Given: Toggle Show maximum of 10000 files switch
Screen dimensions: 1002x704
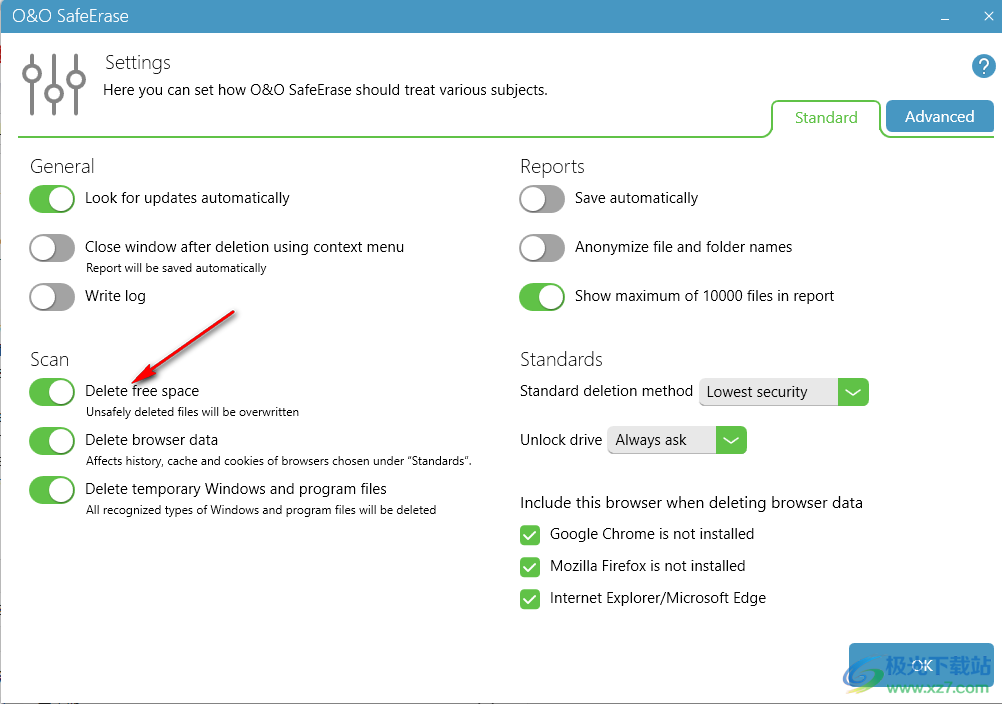Looking at the screenshot, I should [542, 297].
